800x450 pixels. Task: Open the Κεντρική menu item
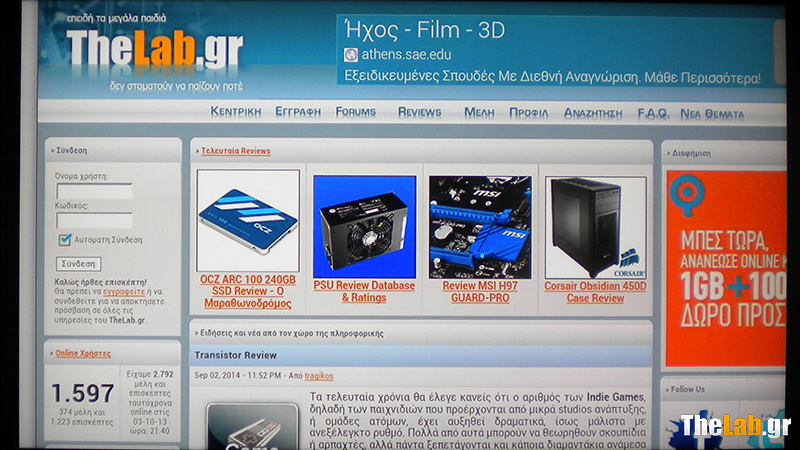pos(236,112)
